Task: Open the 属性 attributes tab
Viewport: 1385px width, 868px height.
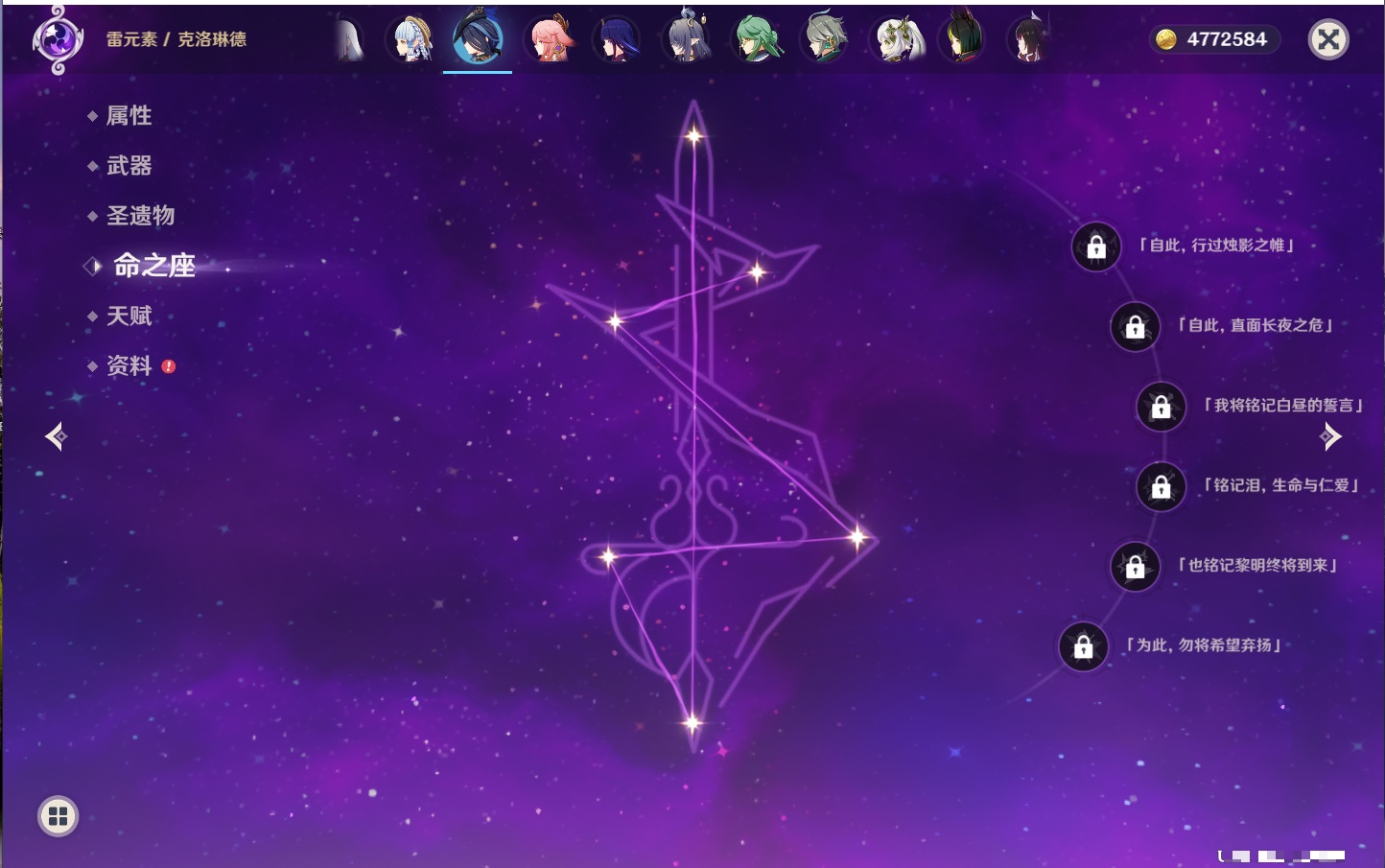Action: [x=129, y=116]
